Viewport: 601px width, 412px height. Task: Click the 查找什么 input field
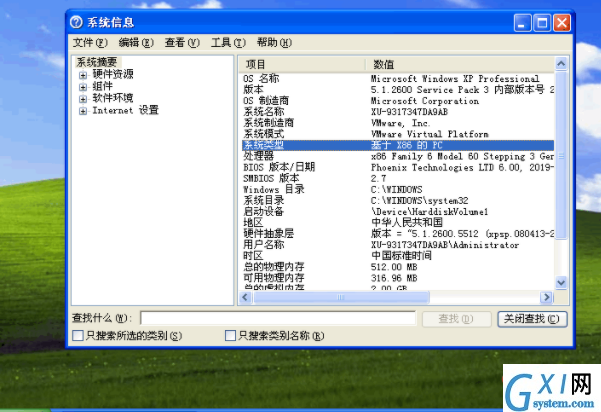click(278, 318)
